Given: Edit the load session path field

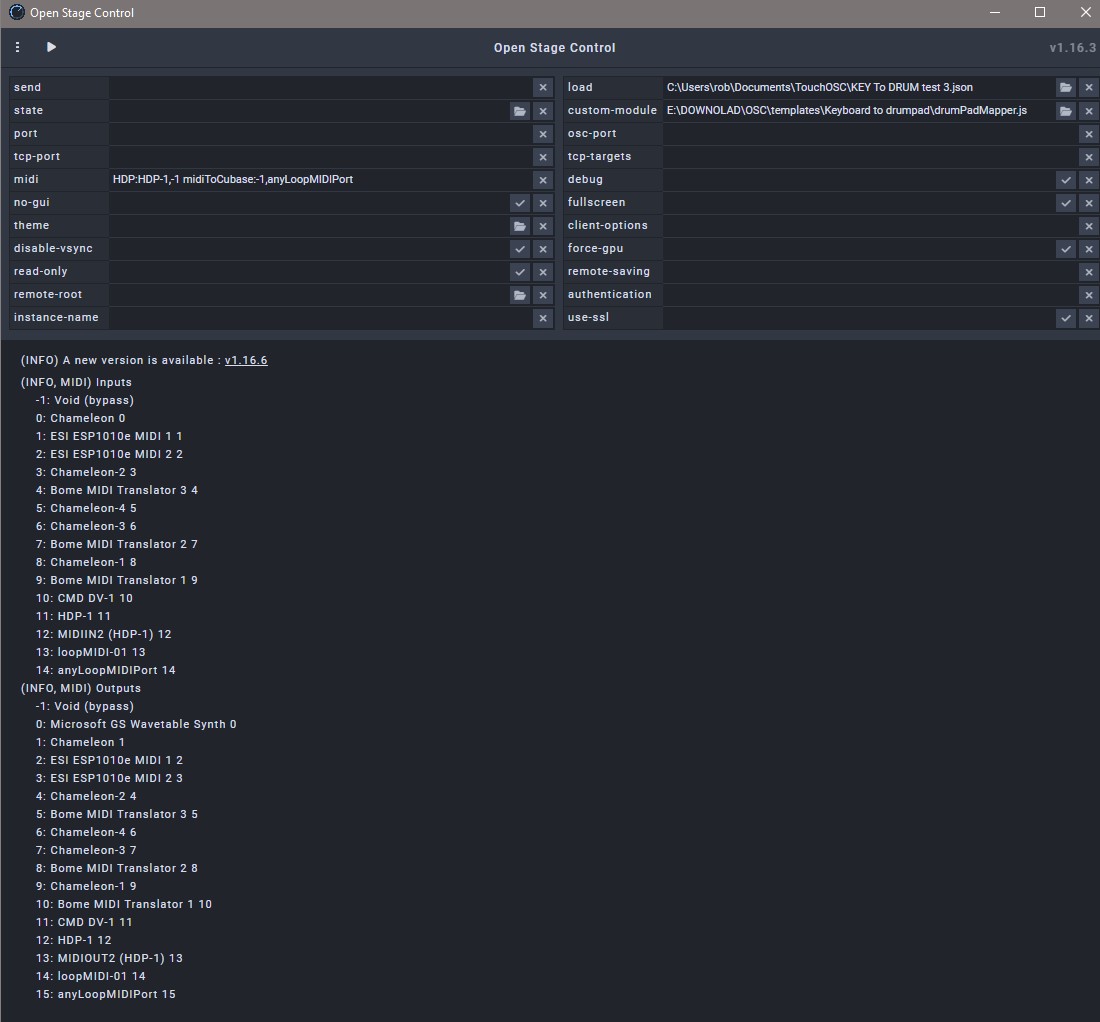Looking at the screenshot, I should click(x=858, y=88).
